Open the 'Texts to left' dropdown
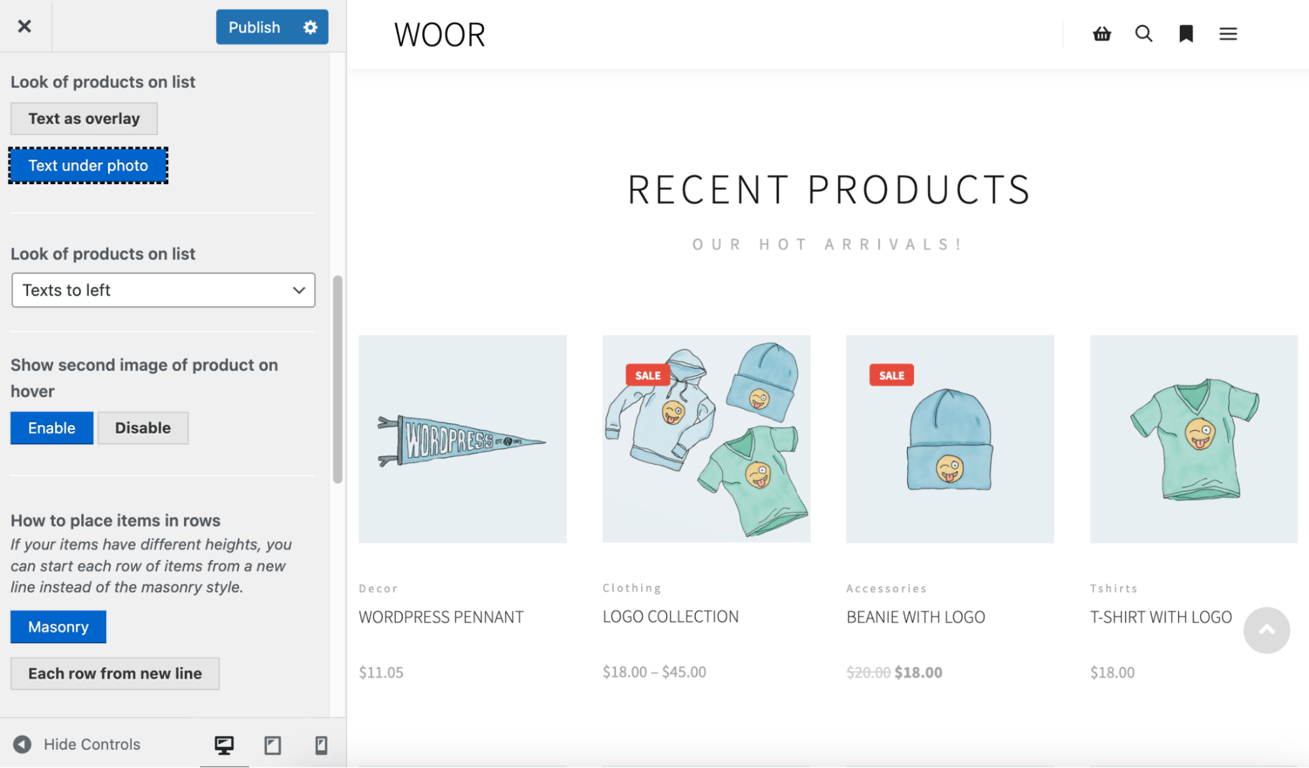 point(163,290)
